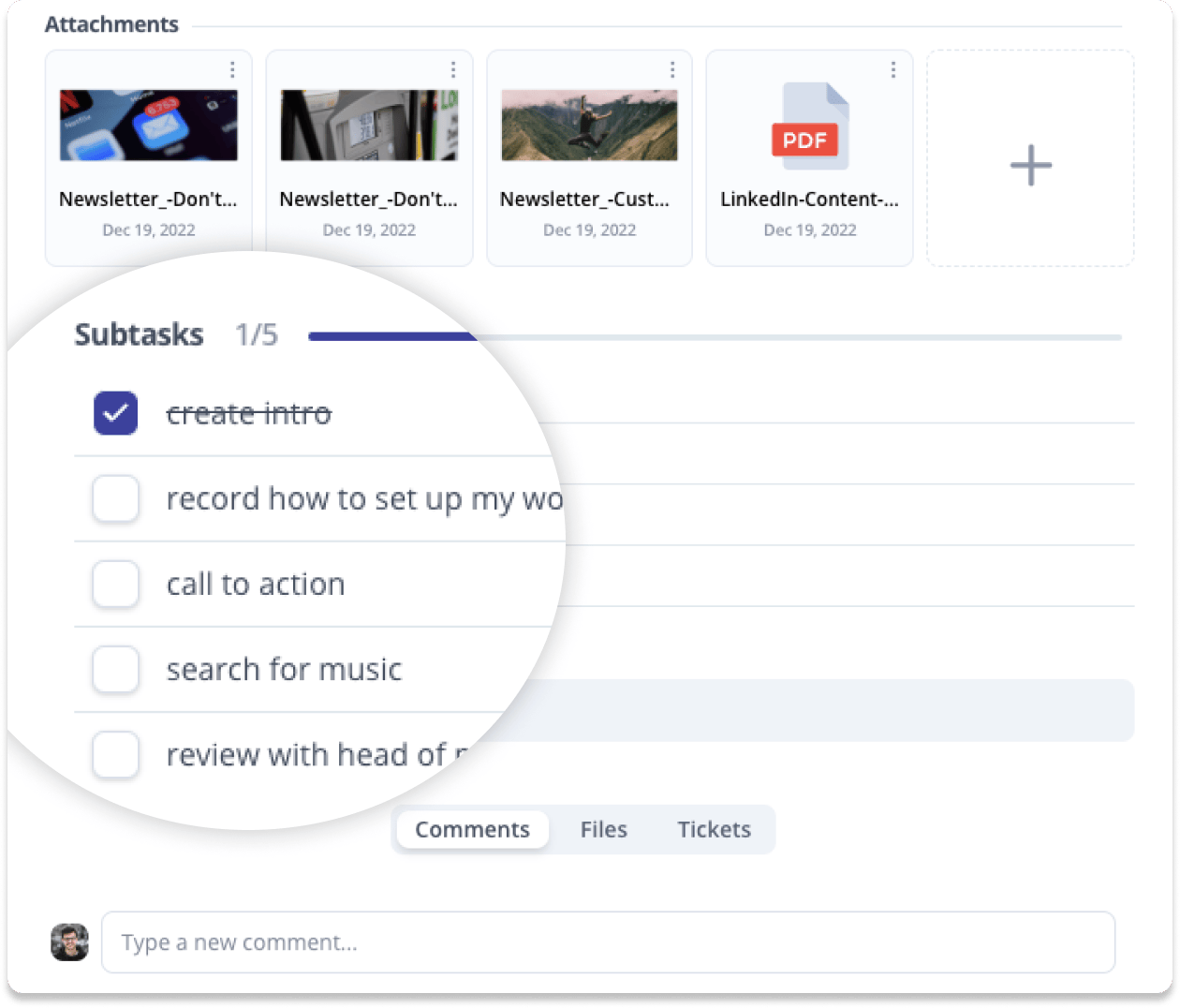The image size is (1180, 1008).
Task: Switch to the Tickets tab
Action: pyautogui.click(x=715, y=830)
